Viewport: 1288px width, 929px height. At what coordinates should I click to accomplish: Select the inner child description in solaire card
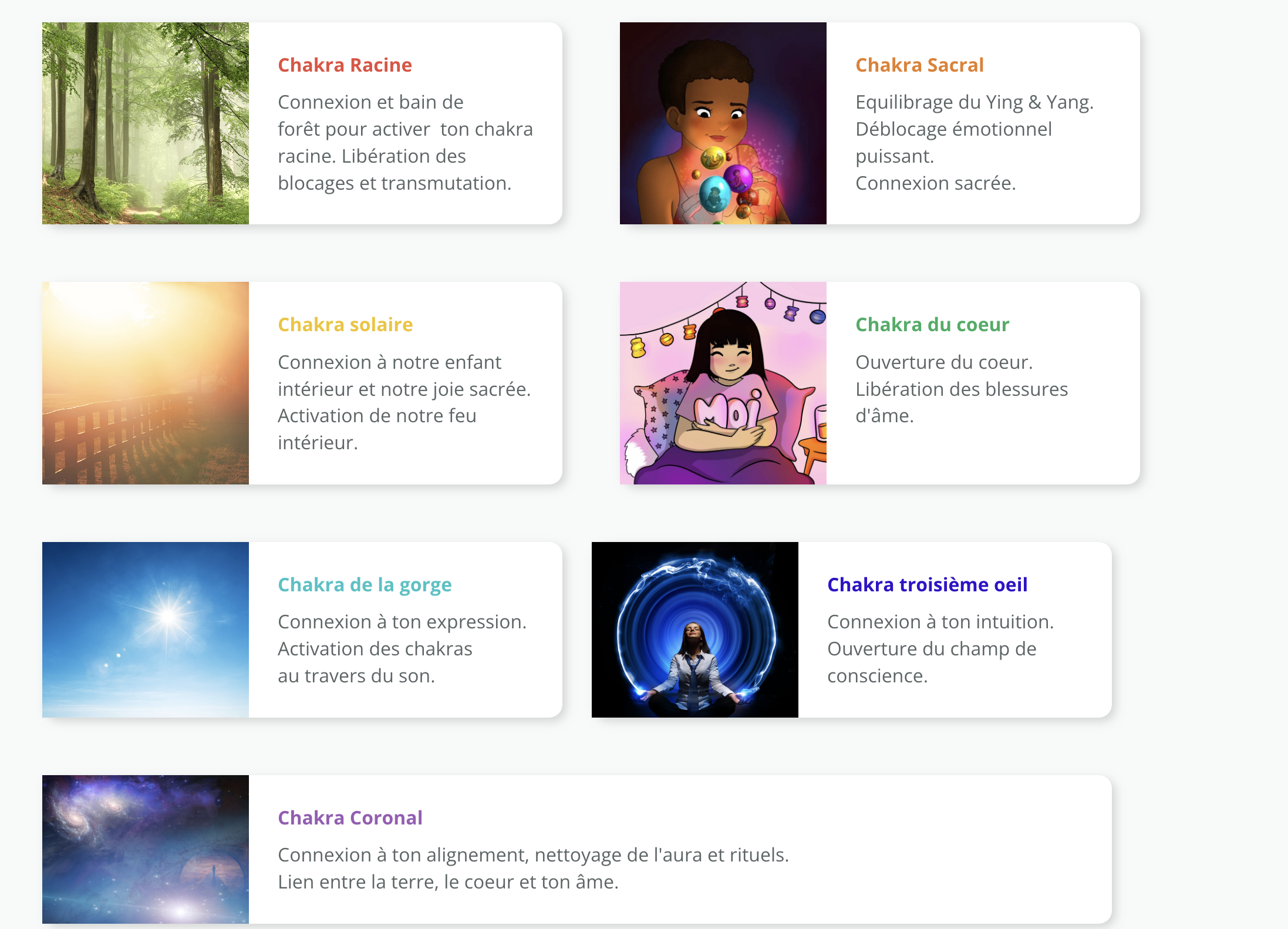point(404,402)
